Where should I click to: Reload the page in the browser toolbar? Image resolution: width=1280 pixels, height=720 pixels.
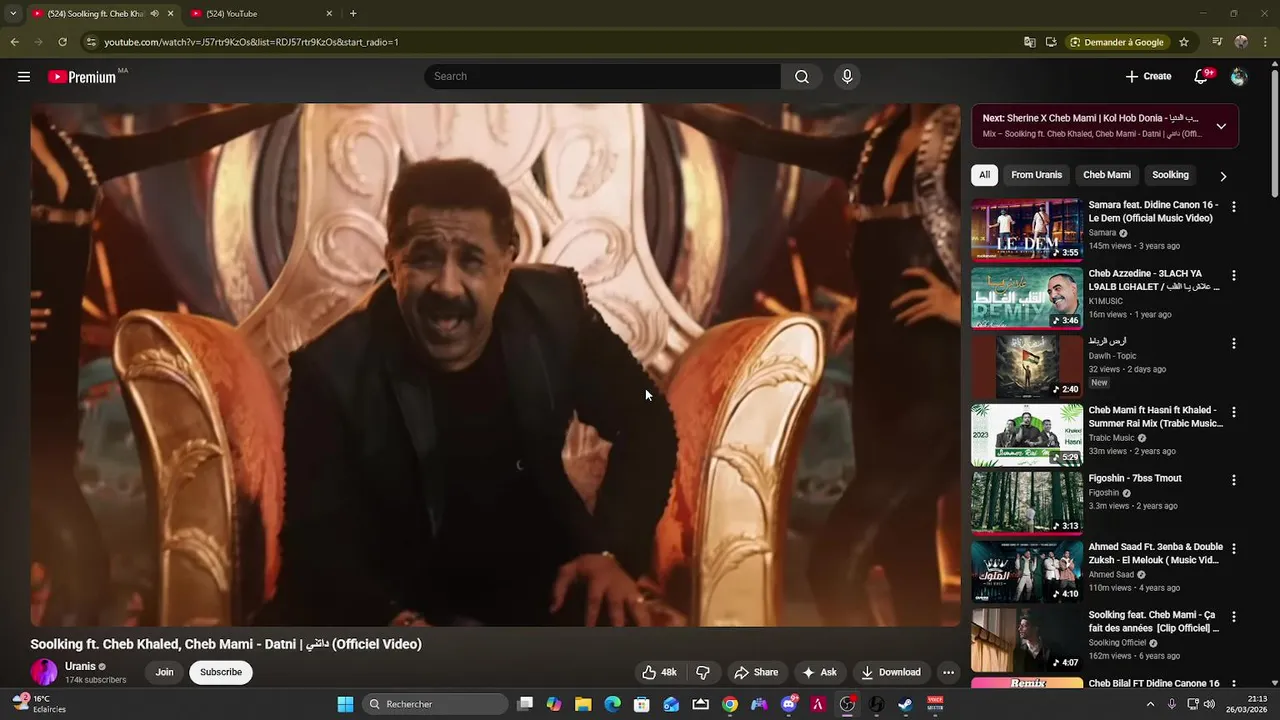(62, 42)
